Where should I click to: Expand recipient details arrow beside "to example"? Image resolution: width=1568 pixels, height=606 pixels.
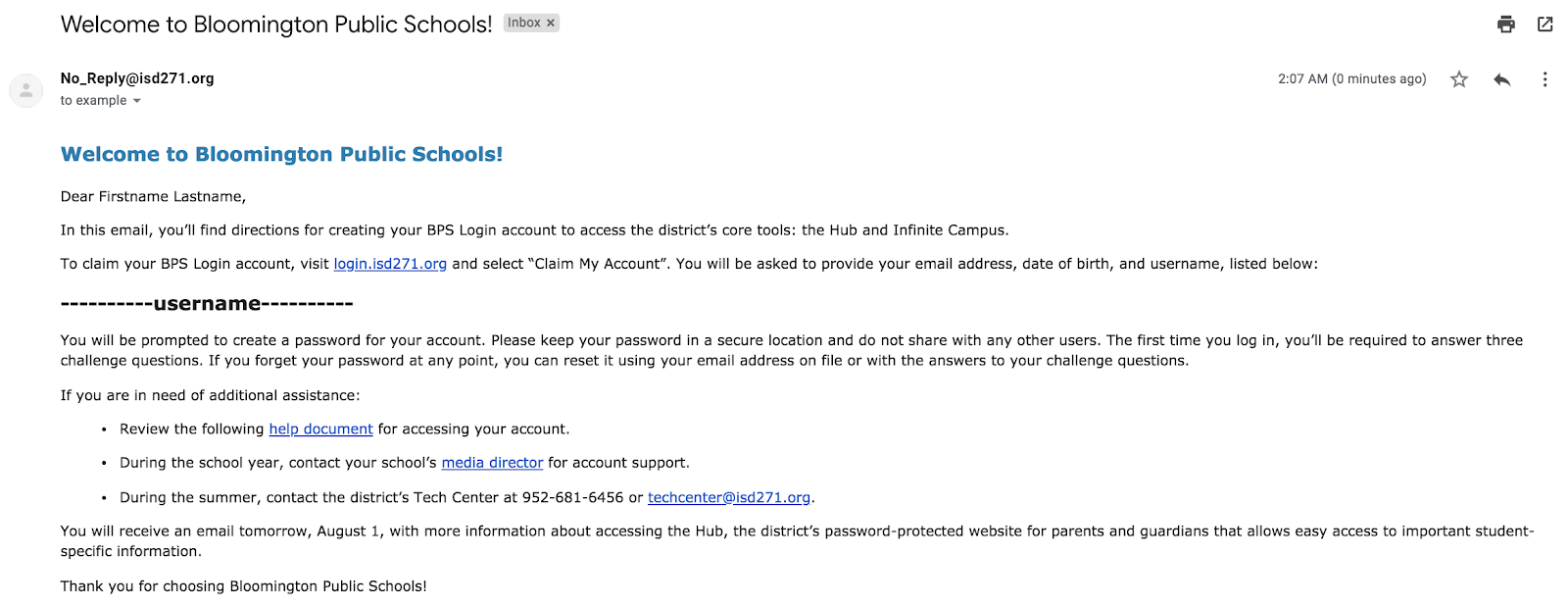pyautogui.click(x=137, y=101)
